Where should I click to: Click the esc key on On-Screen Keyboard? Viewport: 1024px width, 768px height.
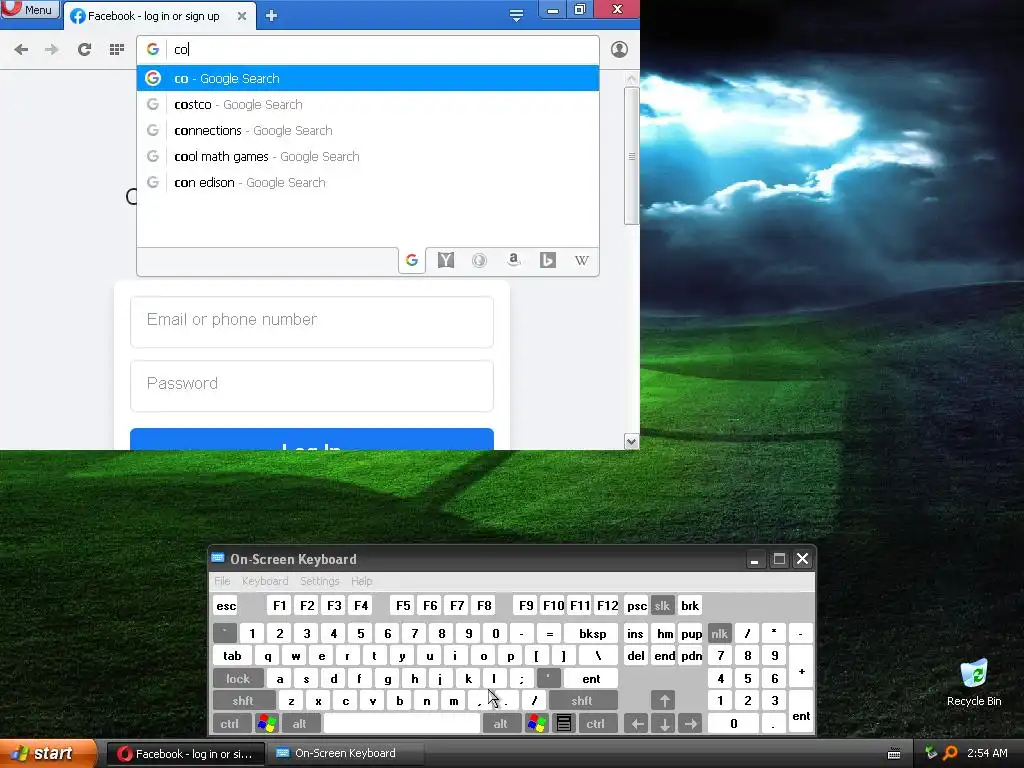(x=226, y=606)
